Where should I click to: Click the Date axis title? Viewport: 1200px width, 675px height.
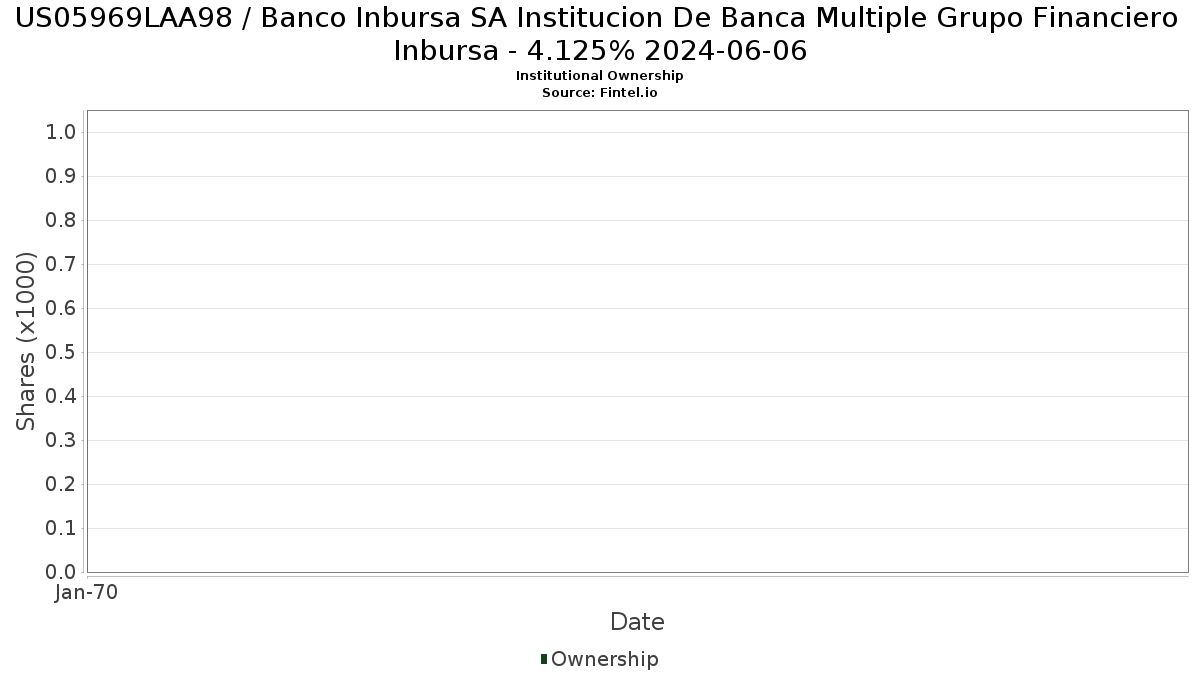[637, 622]
